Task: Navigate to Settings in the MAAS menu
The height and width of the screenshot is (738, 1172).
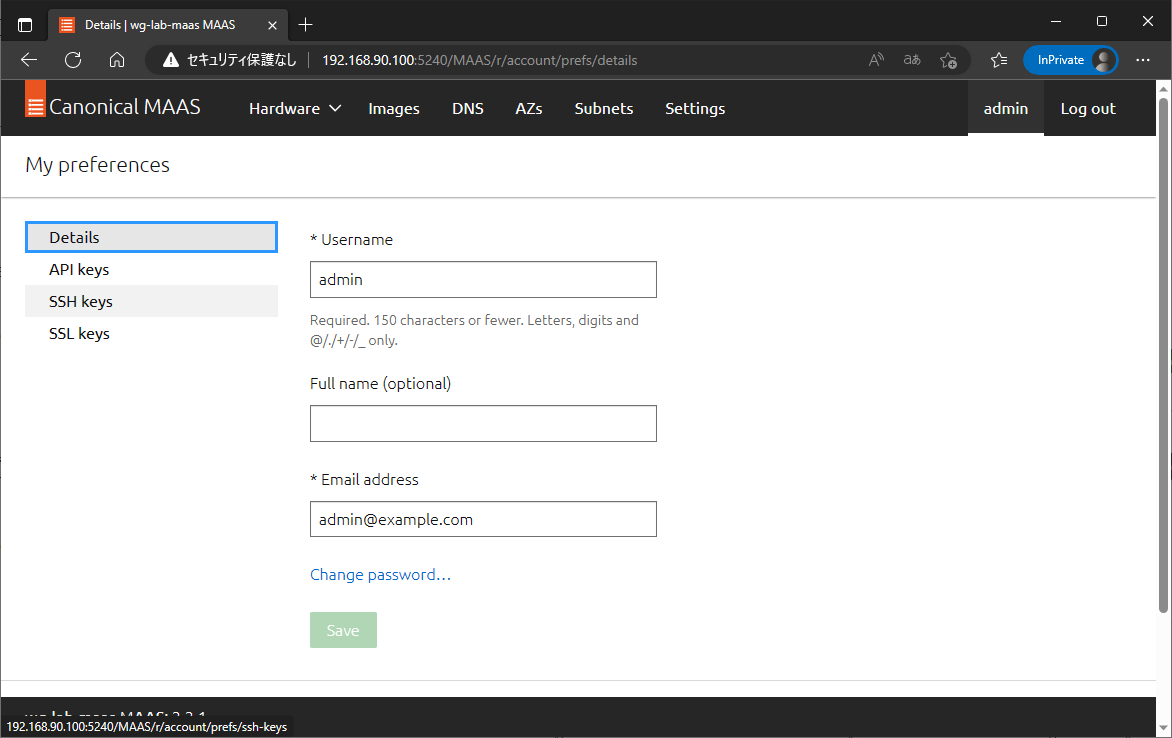Action: [x=695, y=108]
